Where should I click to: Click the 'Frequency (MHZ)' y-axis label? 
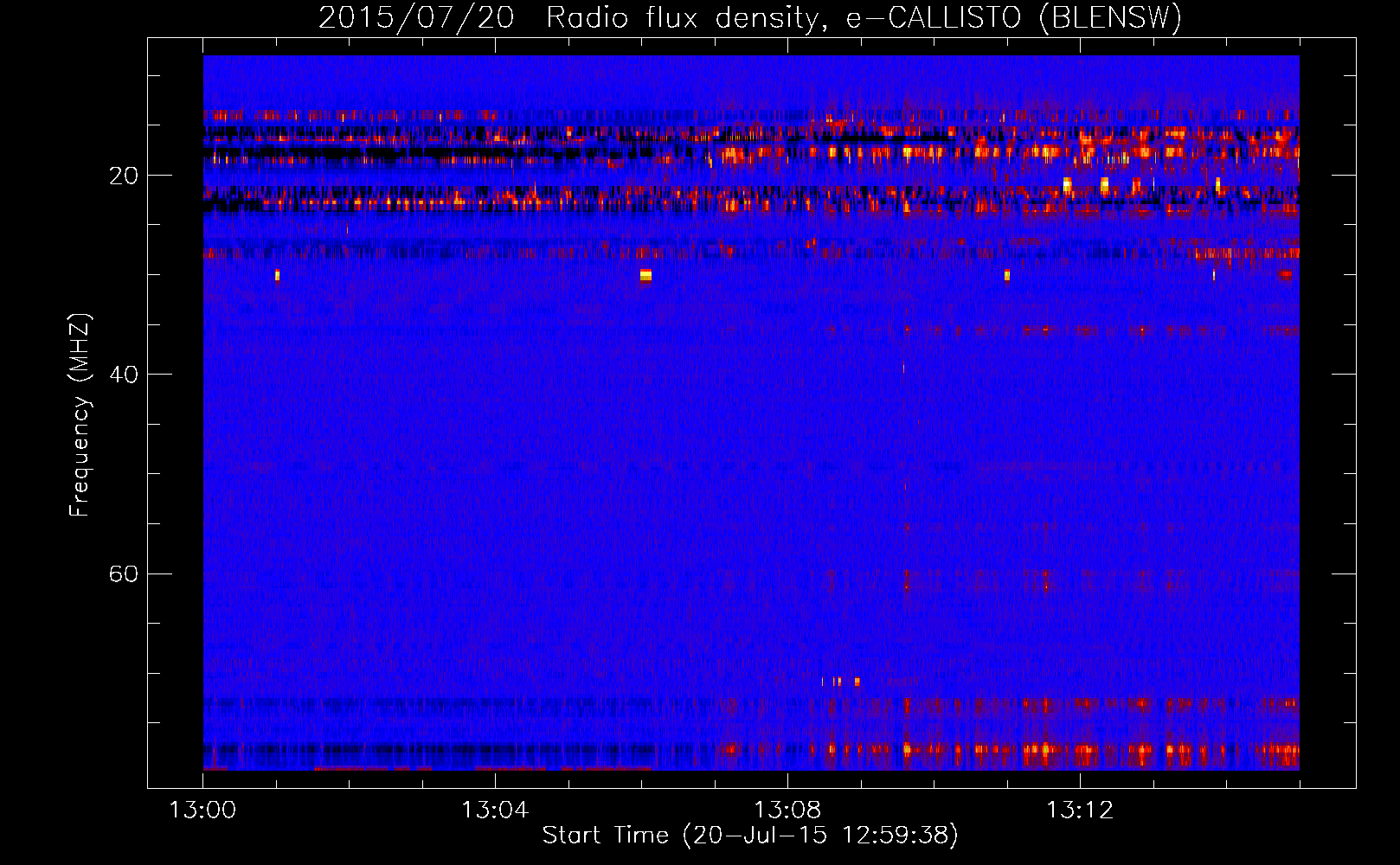(x=80, y=415)
